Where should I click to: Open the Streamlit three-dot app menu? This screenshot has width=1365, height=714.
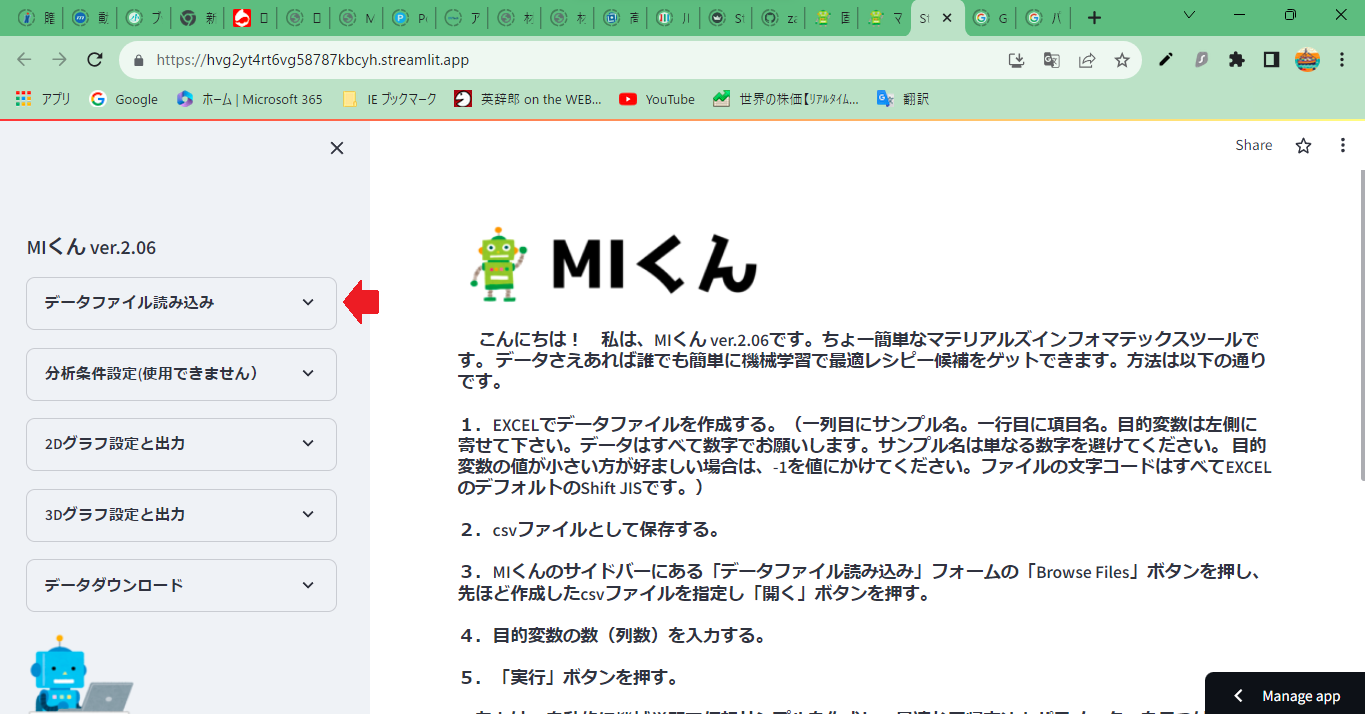(1343, 146)
